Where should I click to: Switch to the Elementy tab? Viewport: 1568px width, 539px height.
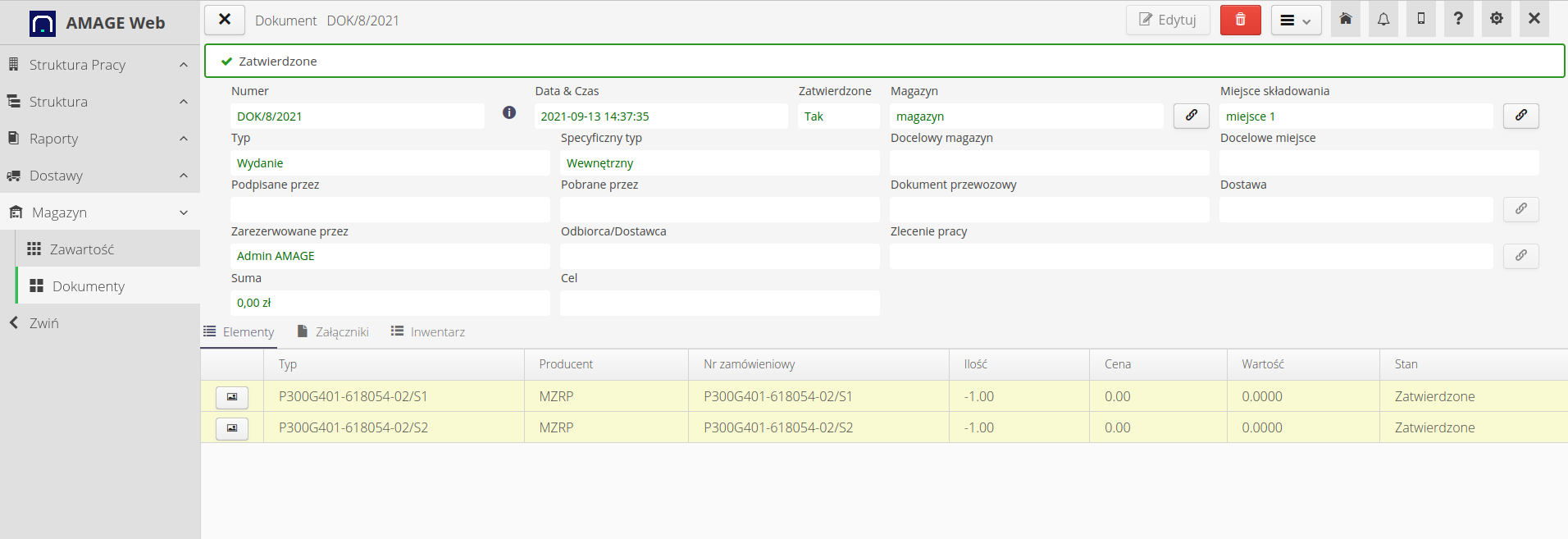[x=239, y=331]
